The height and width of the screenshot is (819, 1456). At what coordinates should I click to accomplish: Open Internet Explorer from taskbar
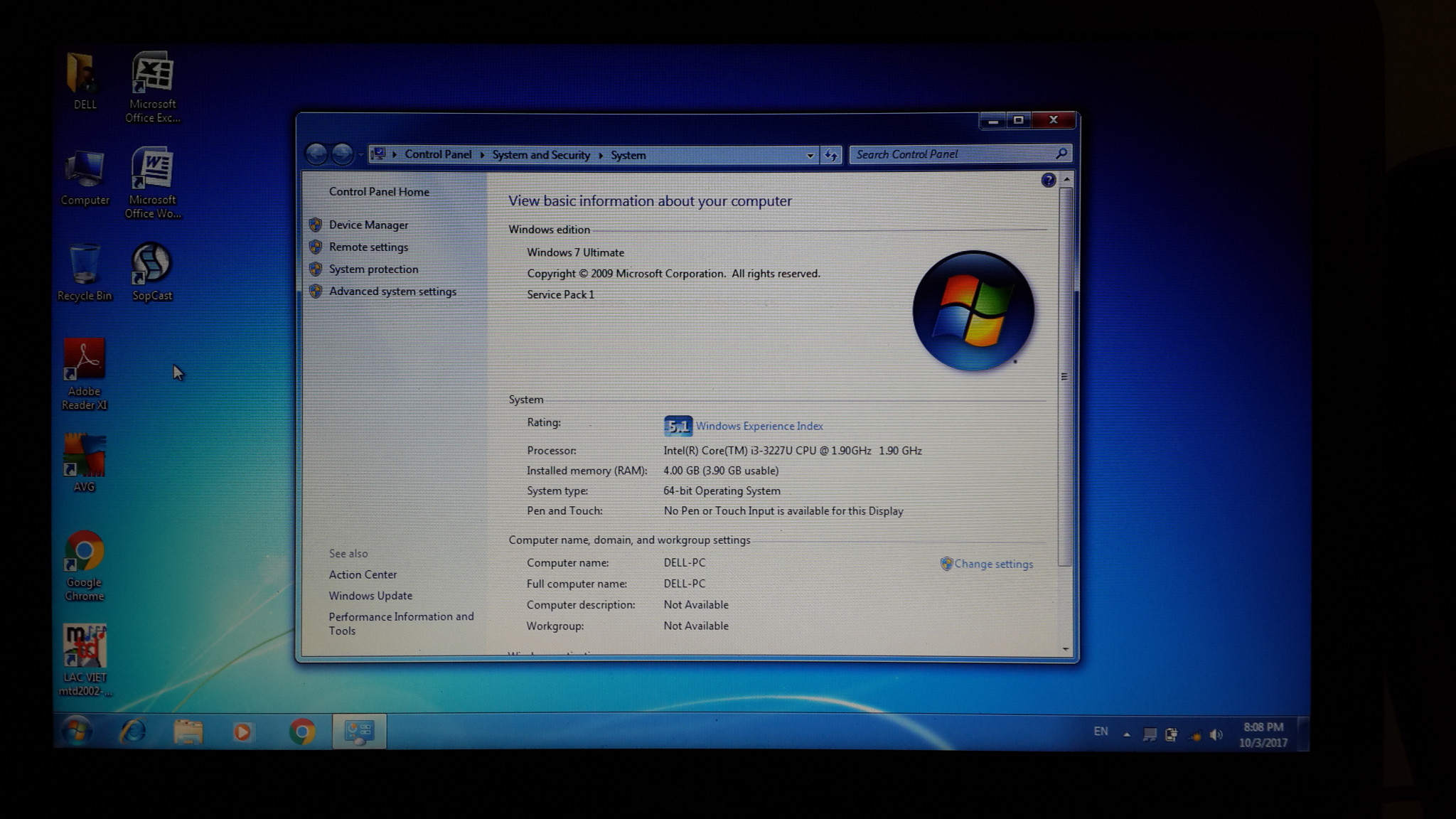click(132, 731)
